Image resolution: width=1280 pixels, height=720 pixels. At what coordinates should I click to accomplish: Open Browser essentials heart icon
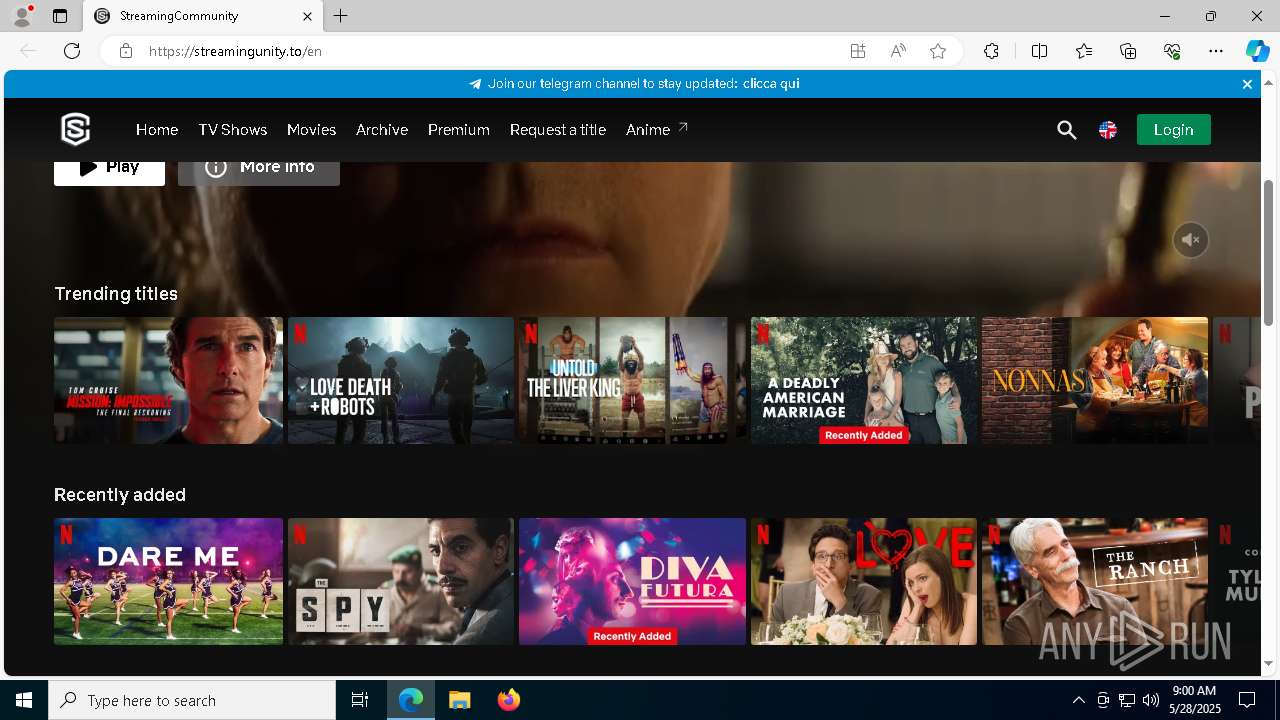(1172, 51)
